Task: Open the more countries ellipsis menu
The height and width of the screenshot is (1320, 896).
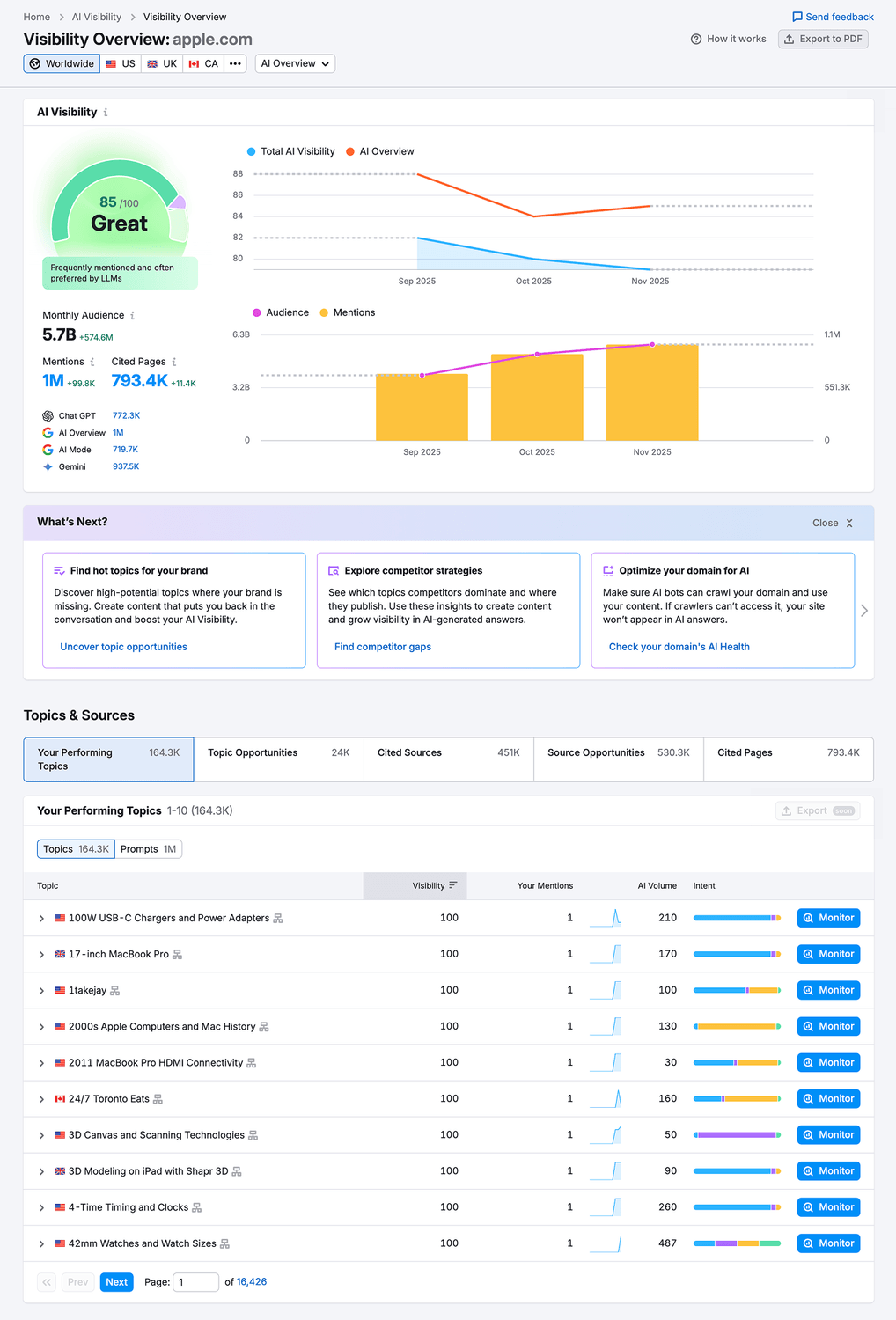Action: click(234, 63)
